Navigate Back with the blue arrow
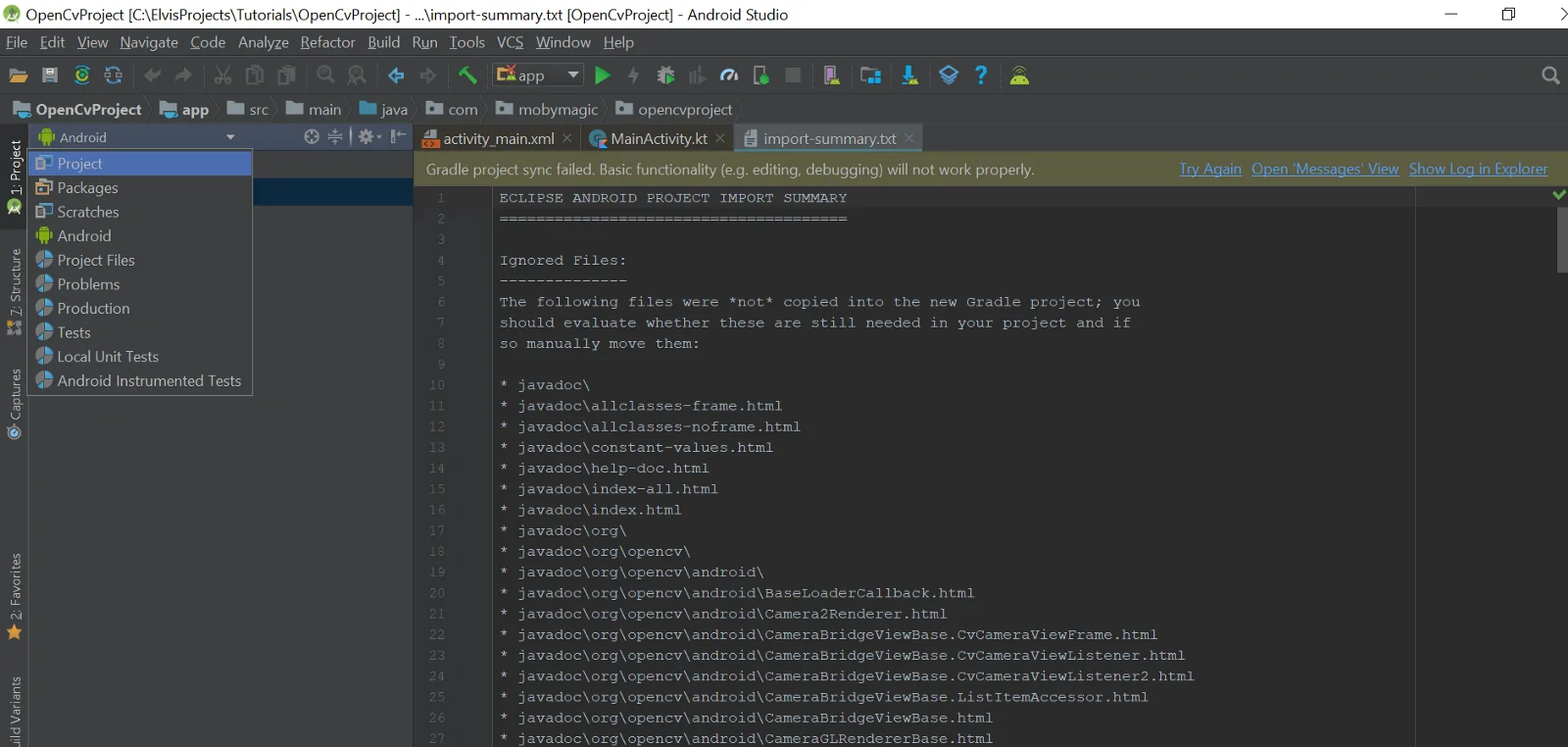The height and width of the screenshot is (747, 1568). 396,75
